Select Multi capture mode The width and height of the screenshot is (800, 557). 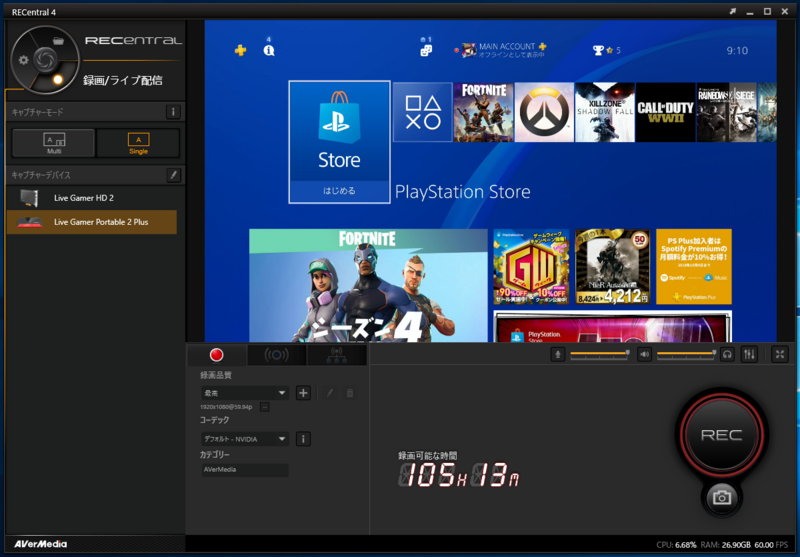(54, 143)
